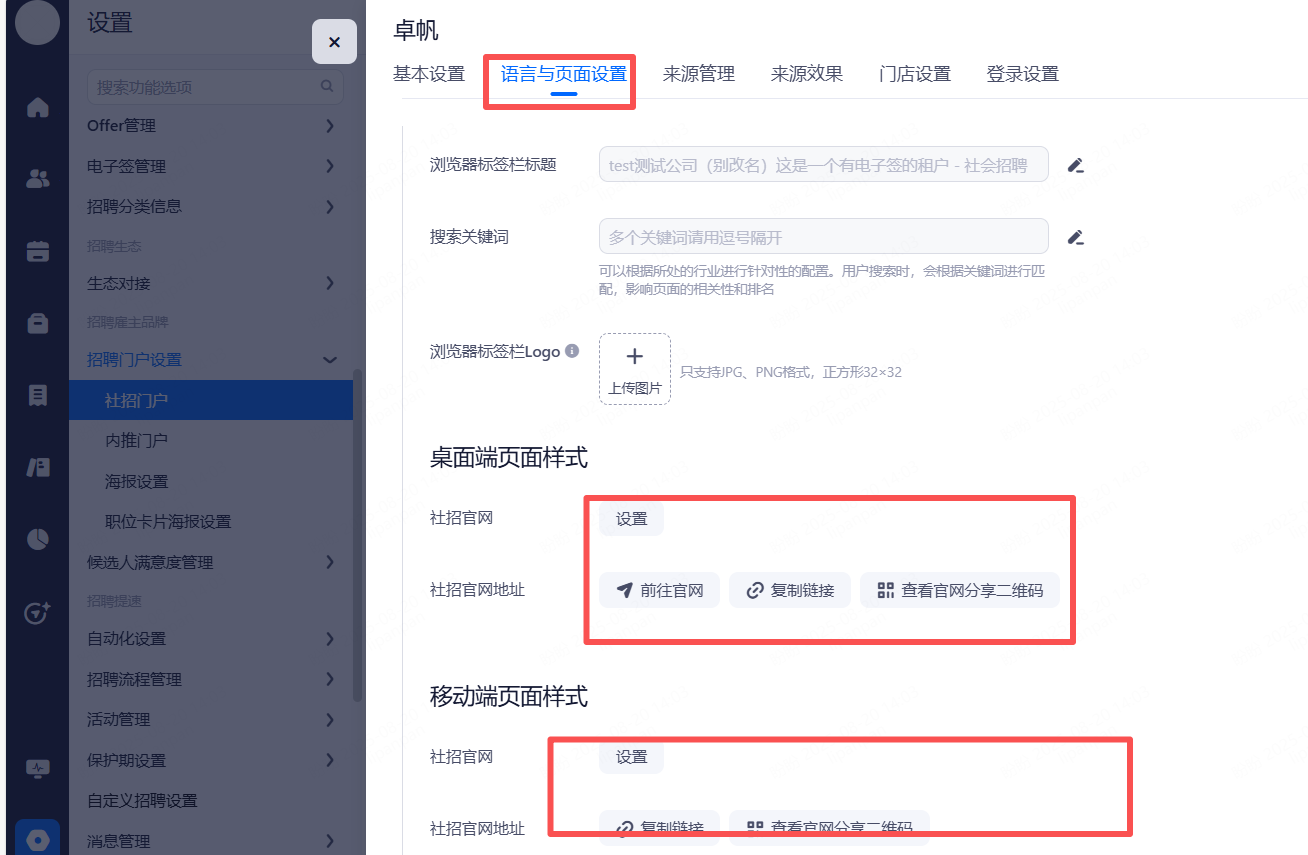The height and width of the screenshot is (855, 1308).
Task: Expand the 招聘流程管理 chevron
Action: point(330,680)
